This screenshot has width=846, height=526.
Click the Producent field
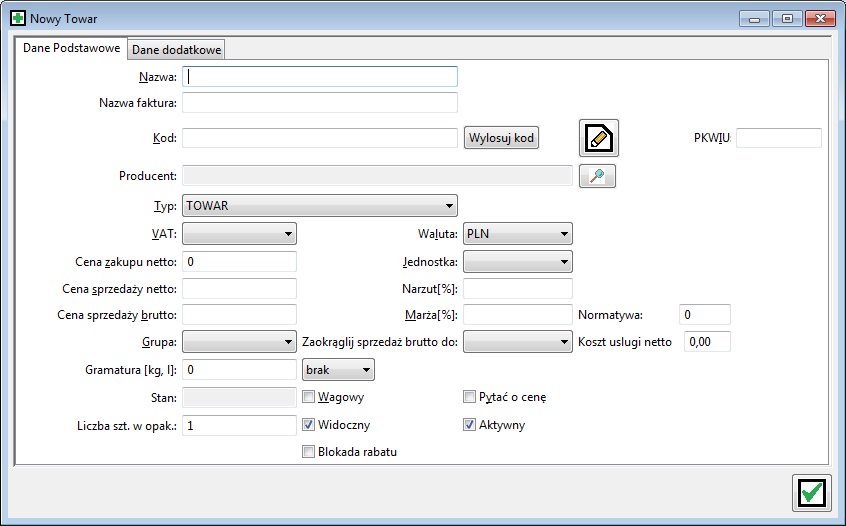coord(377,176)
